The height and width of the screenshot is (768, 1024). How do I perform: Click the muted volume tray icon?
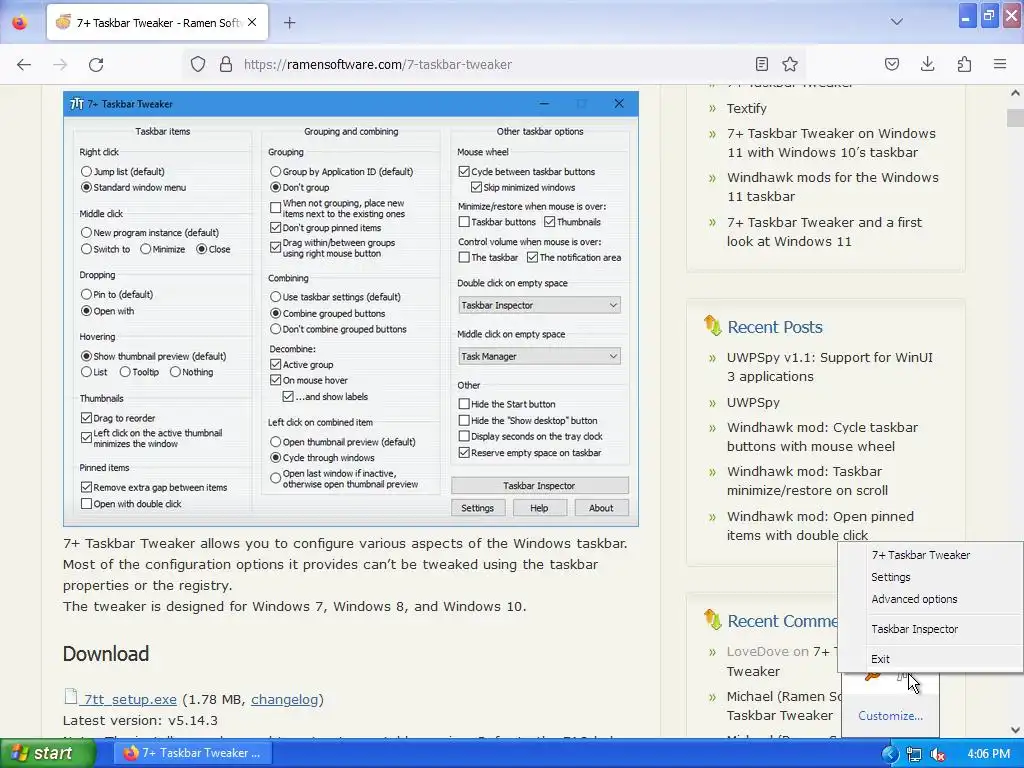938,754
